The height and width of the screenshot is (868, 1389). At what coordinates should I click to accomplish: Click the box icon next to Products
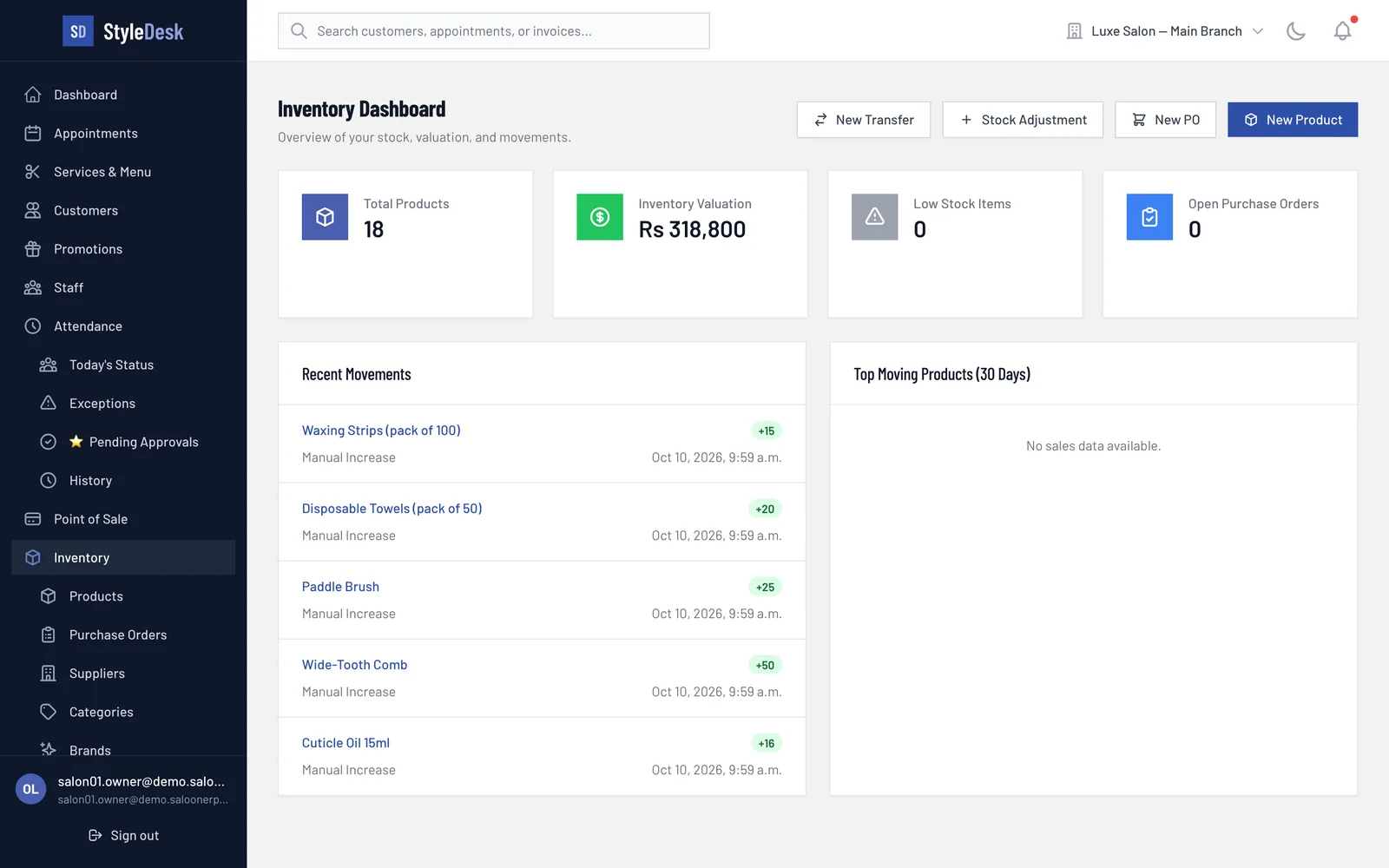pos(49,596)
